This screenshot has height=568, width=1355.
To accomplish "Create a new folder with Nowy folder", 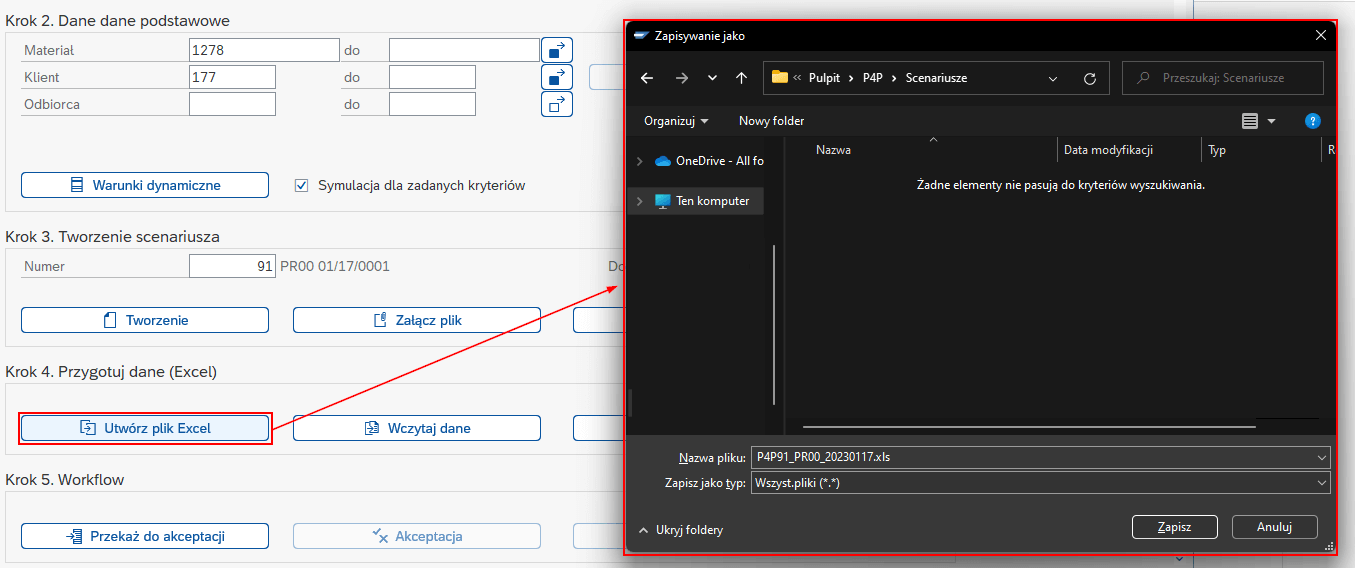I will pyautogui.click(x=771, y=121).
